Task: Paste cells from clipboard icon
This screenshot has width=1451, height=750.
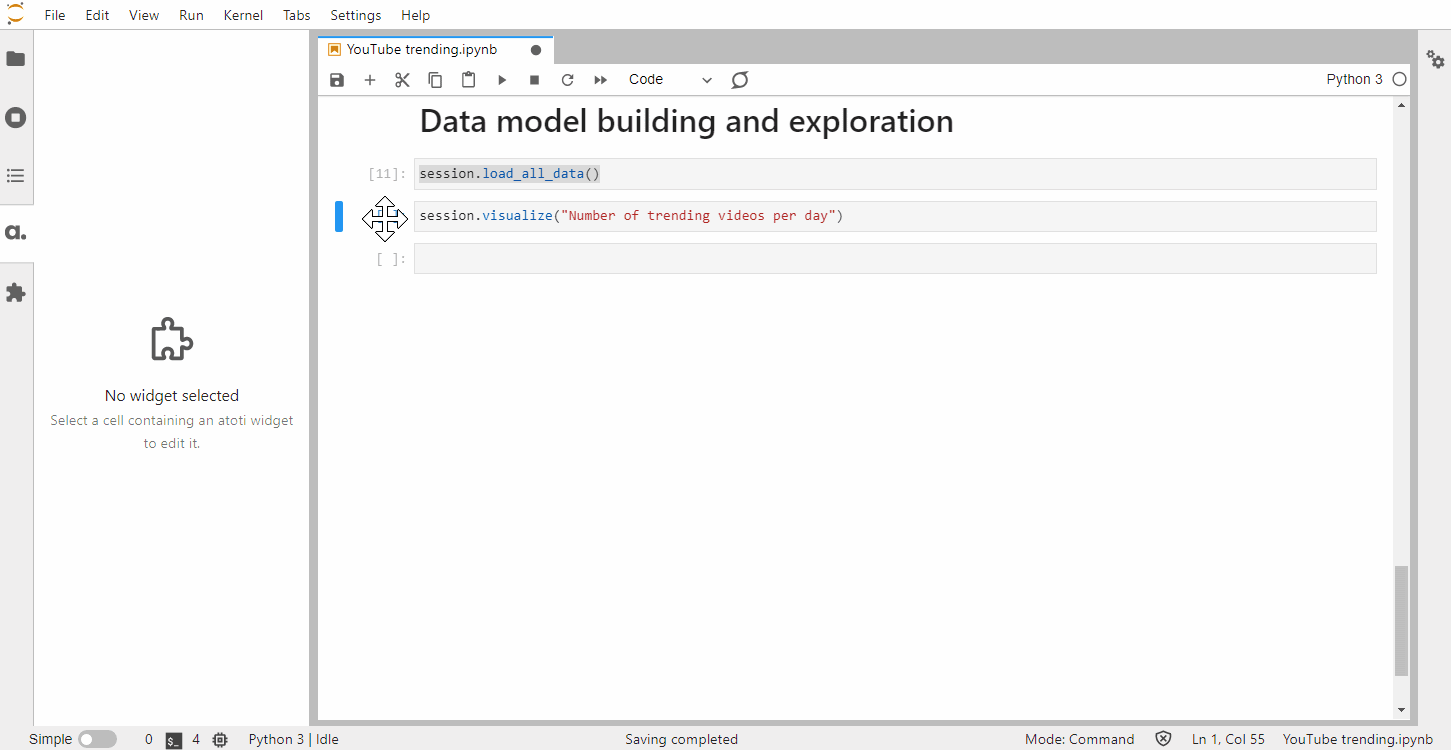Action: (x=468, y=80)
